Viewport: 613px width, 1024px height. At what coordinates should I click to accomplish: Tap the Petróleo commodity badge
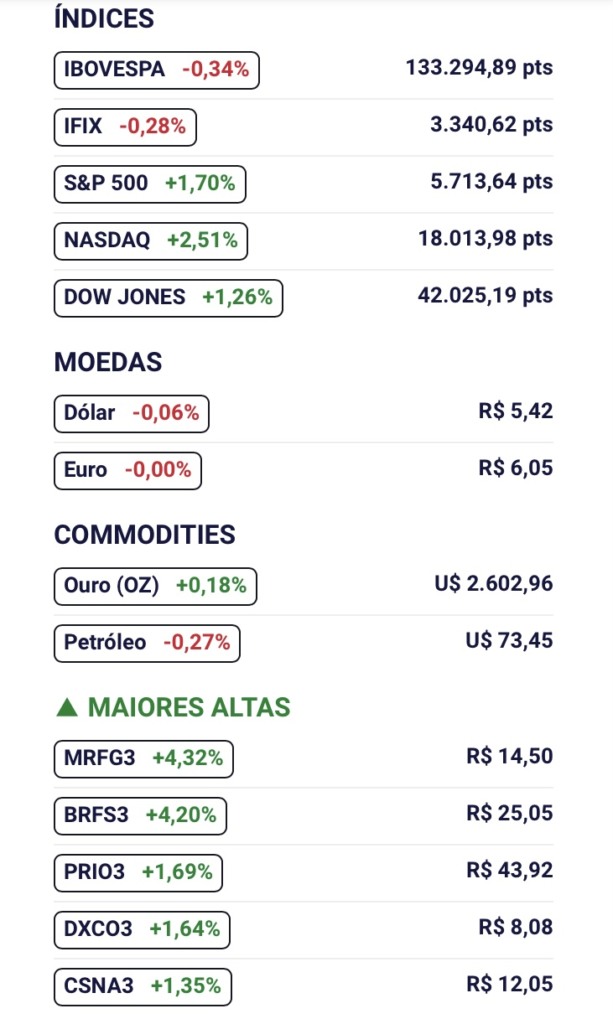click(x=147, y=643)
